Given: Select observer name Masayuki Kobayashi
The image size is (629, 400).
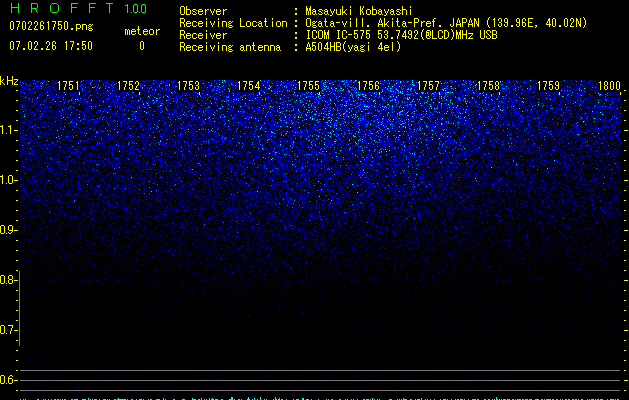Looking at the screenshot, I should click(359, 11).
